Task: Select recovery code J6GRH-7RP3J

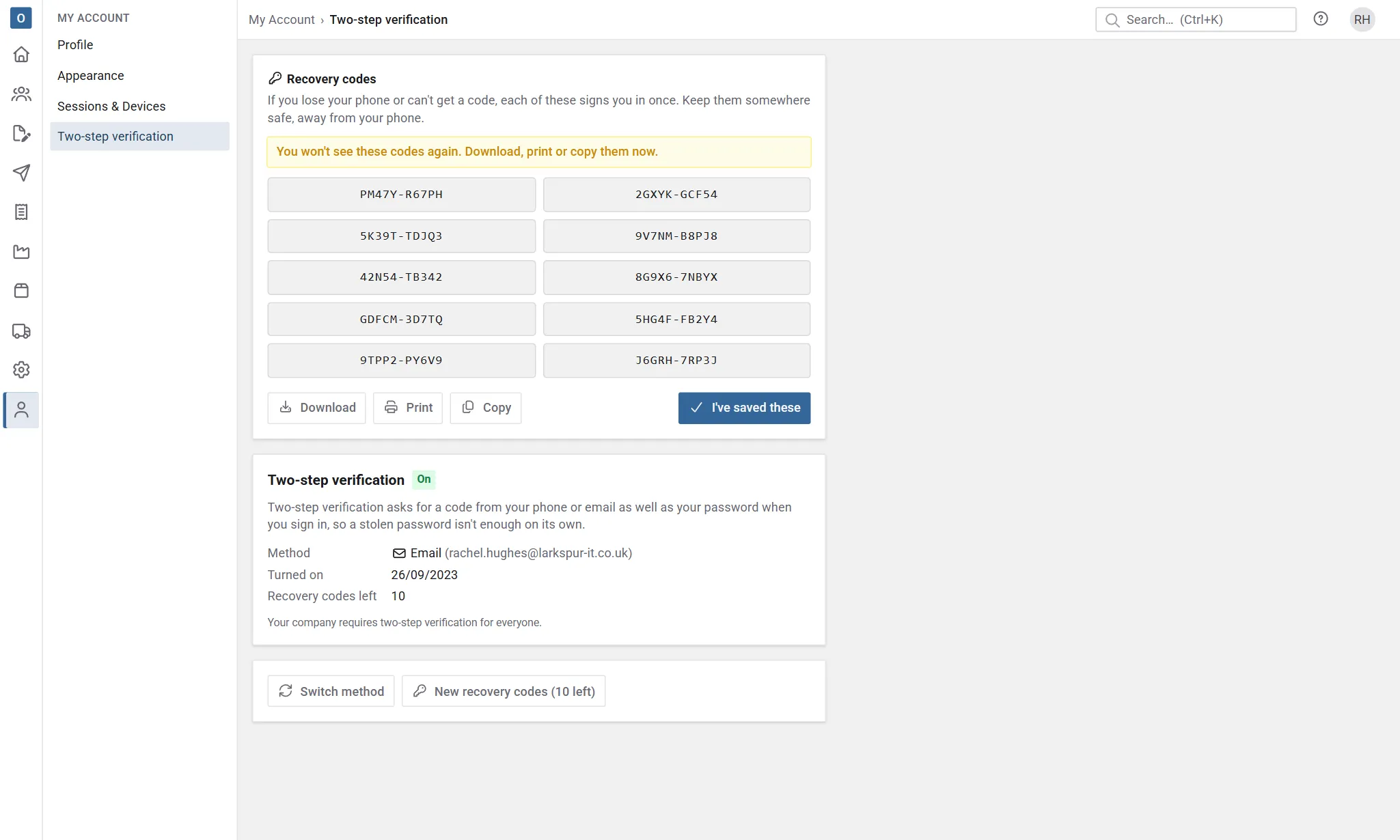Action: point(676,361)
